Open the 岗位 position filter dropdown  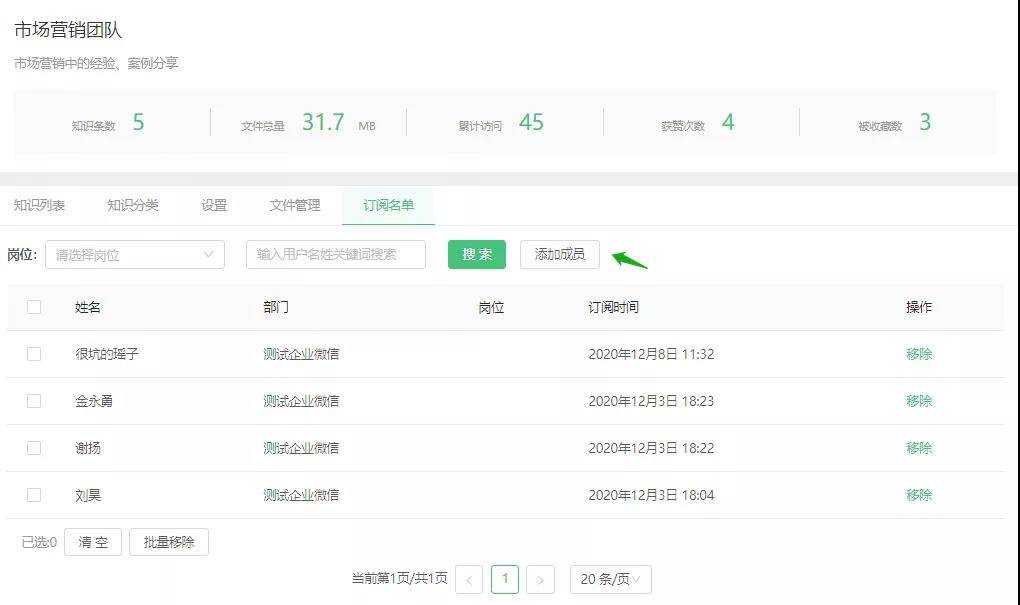[x=133, y=255]
